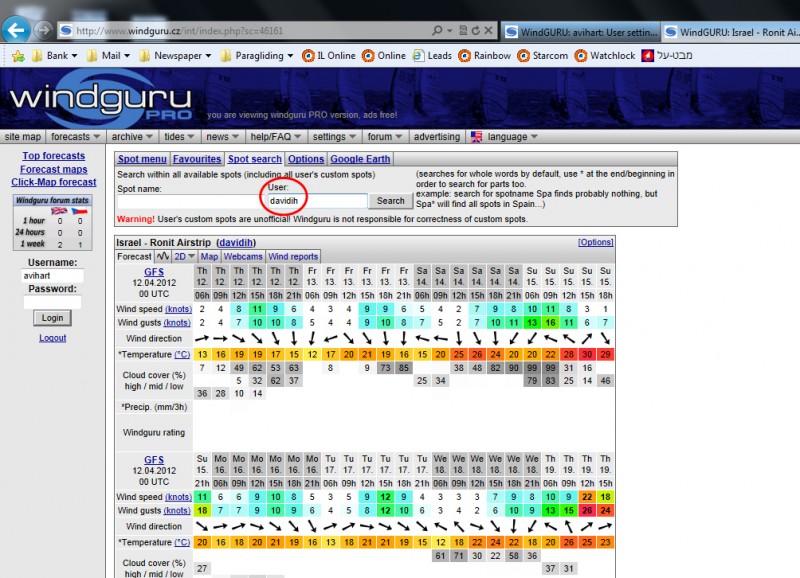
Task: Click the Czech flag in forum stats
Action: [x=79, y=211]
